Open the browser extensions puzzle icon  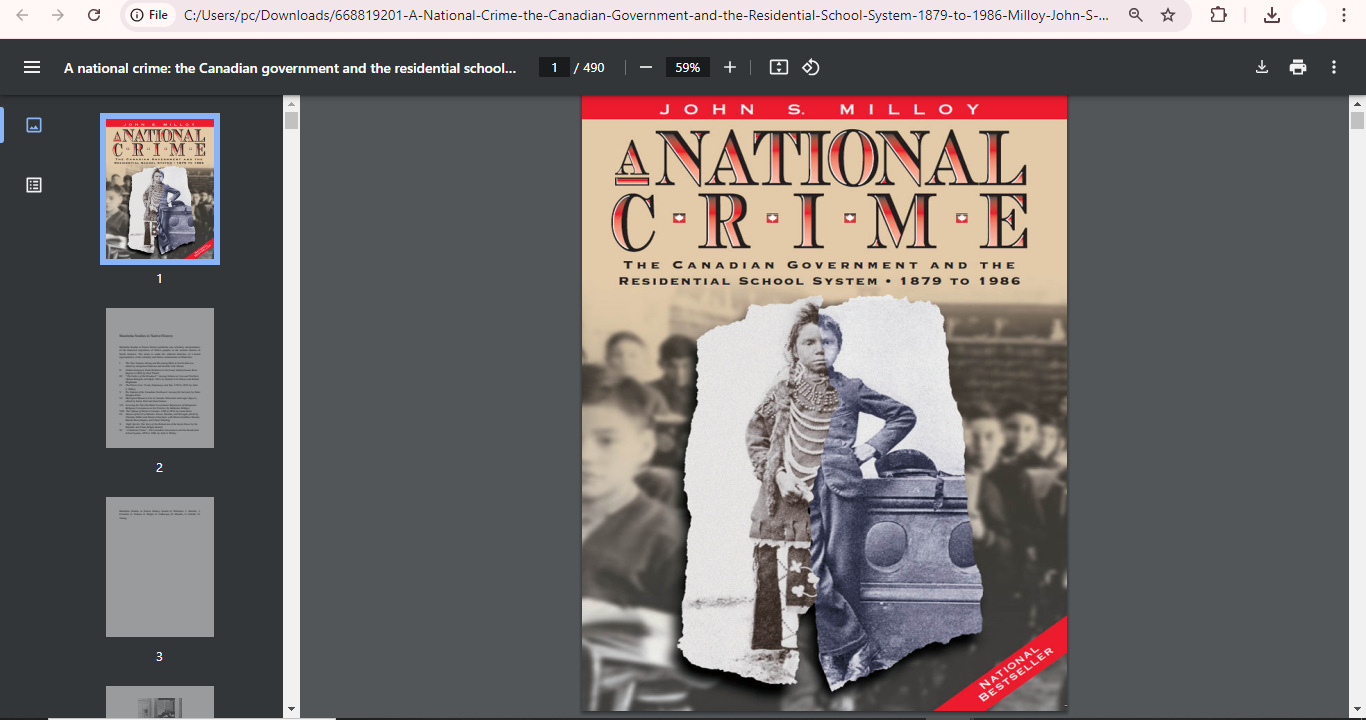[1218, 15]
